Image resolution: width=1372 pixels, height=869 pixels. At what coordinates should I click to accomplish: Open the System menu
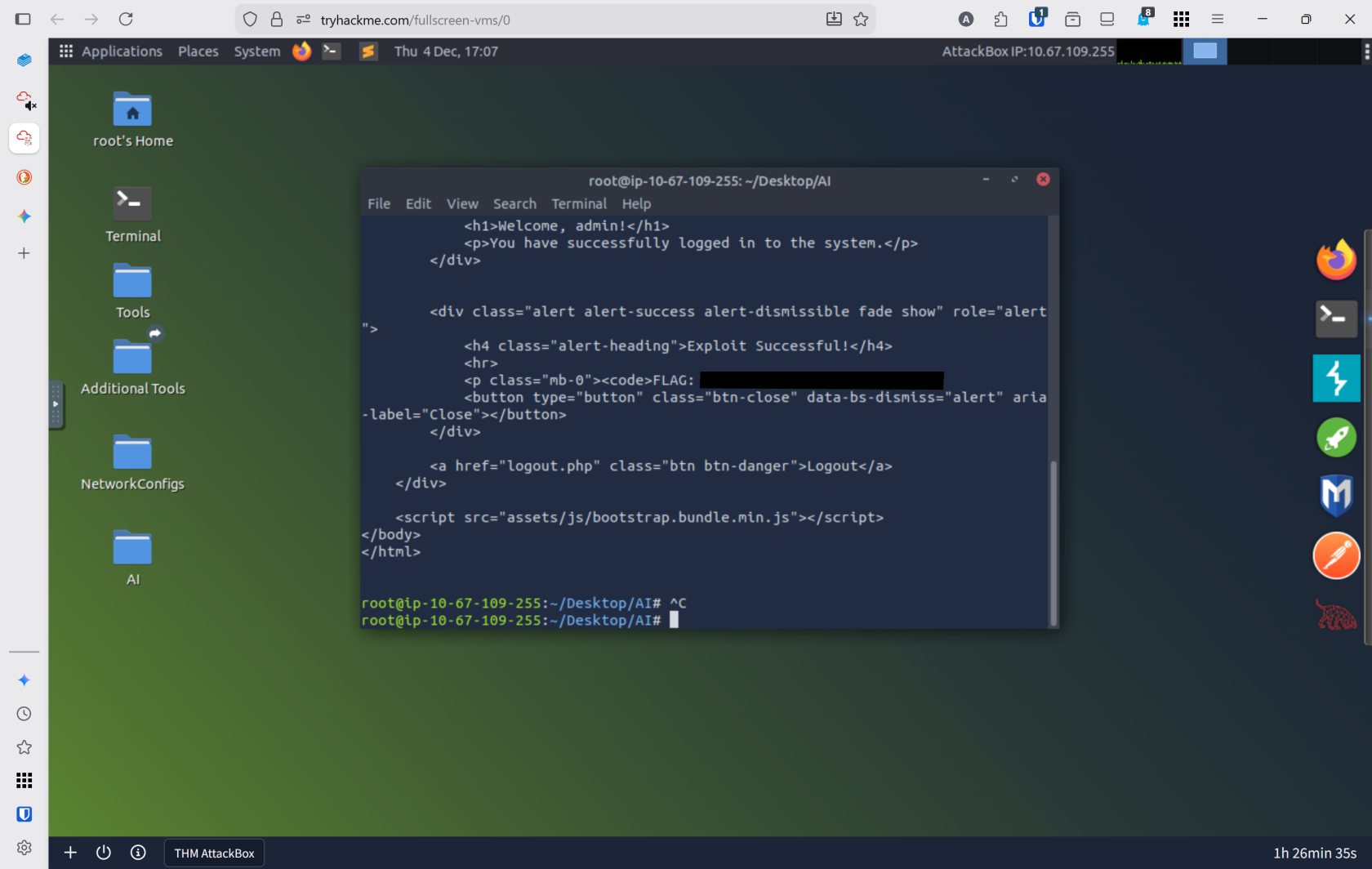coord(257,51)
